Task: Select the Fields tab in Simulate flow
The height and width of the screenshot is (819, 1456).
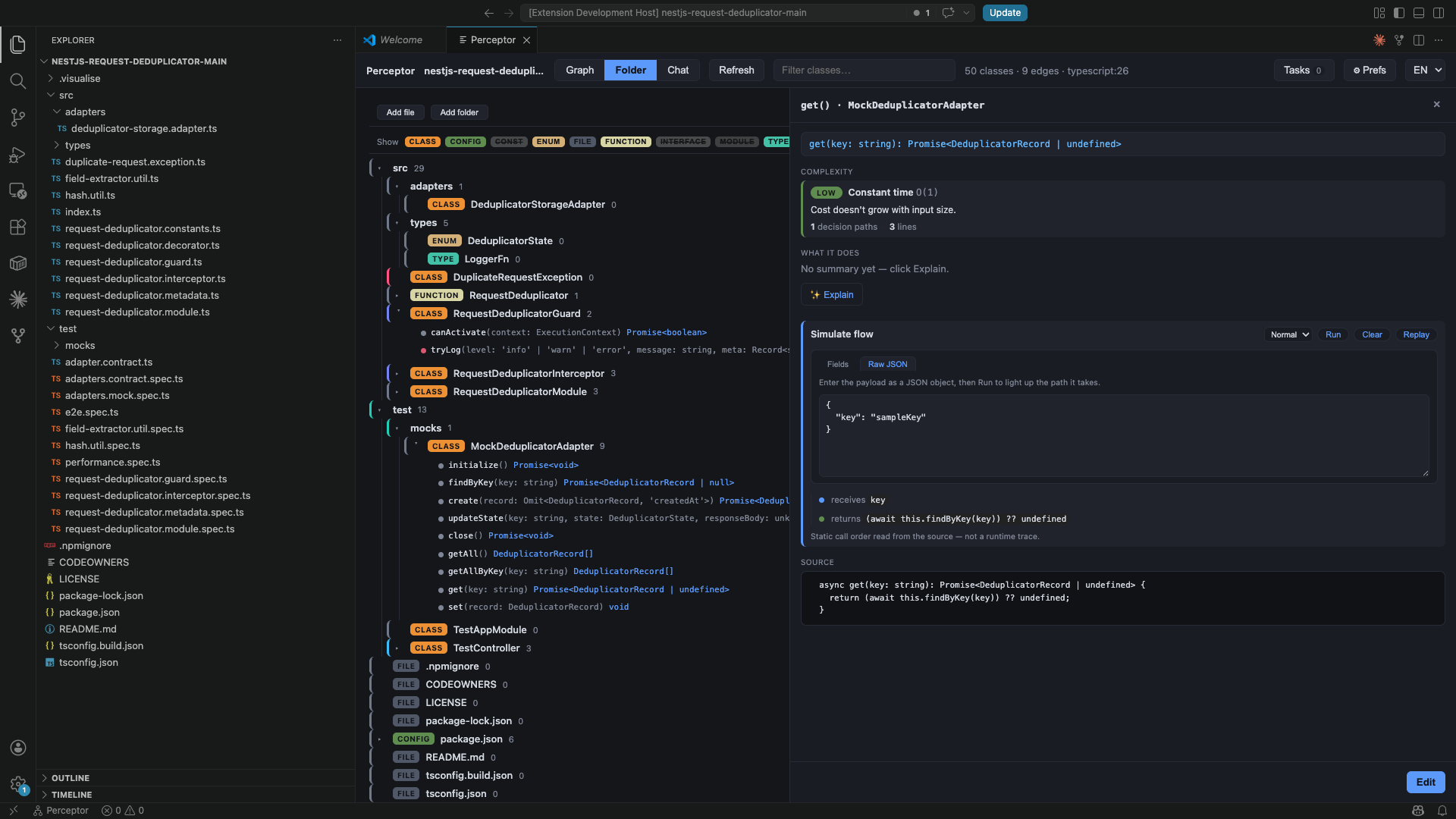Action: (837, 365)
